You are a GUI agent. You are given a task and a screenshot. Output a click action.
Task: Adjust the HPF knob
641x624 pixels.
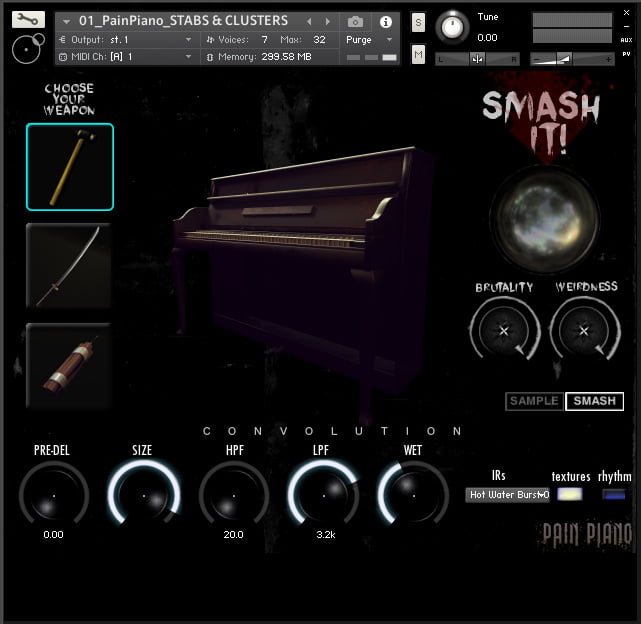233,495
